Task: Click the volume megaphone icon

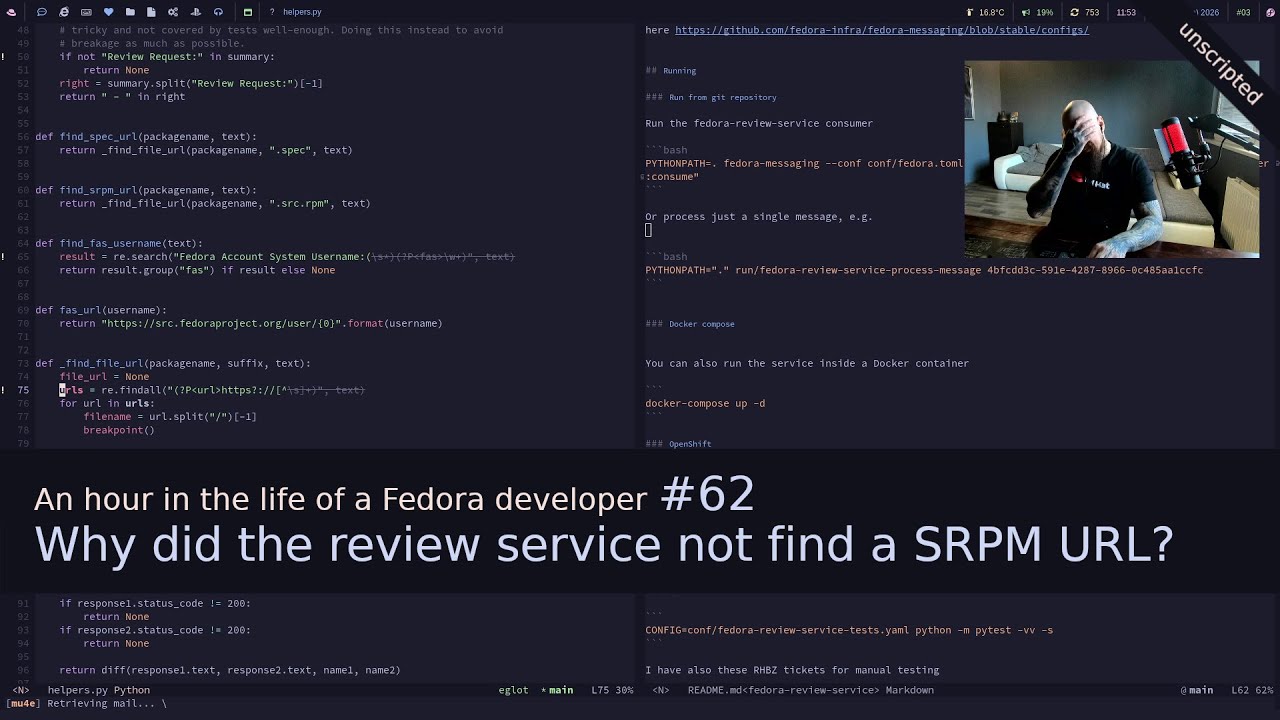Action: (x=1026, y=12)
